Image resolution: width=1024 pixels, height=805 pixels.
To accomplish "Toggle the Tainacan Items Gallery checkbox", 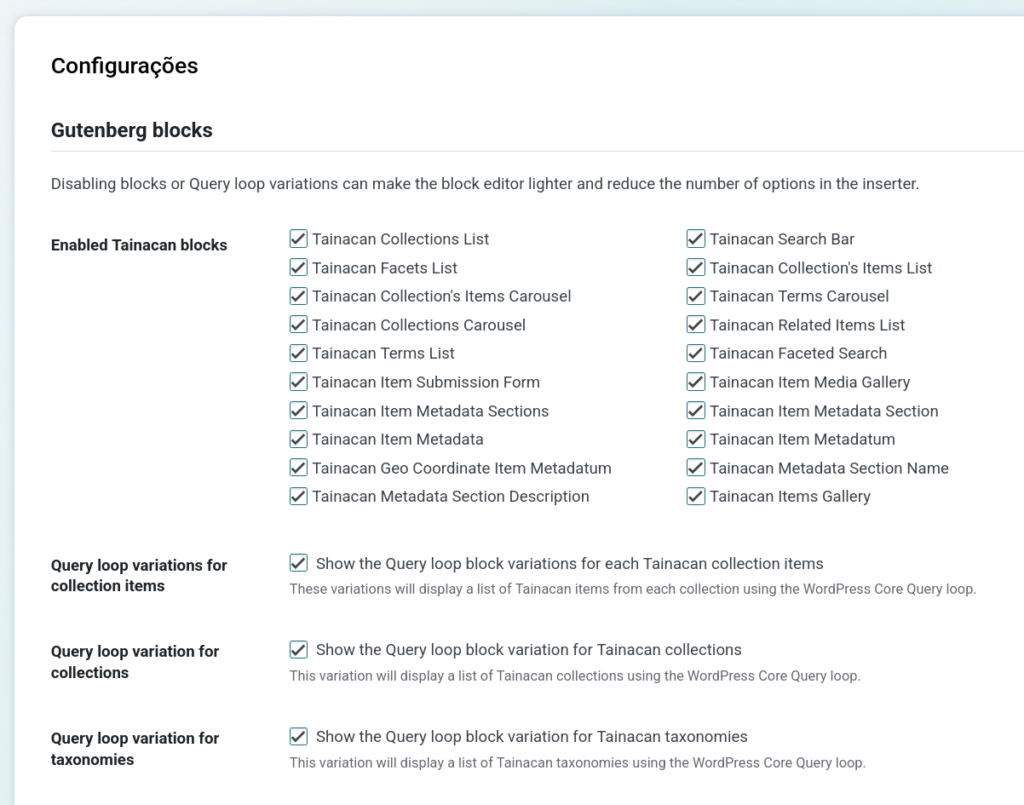I will coord(696,496).
